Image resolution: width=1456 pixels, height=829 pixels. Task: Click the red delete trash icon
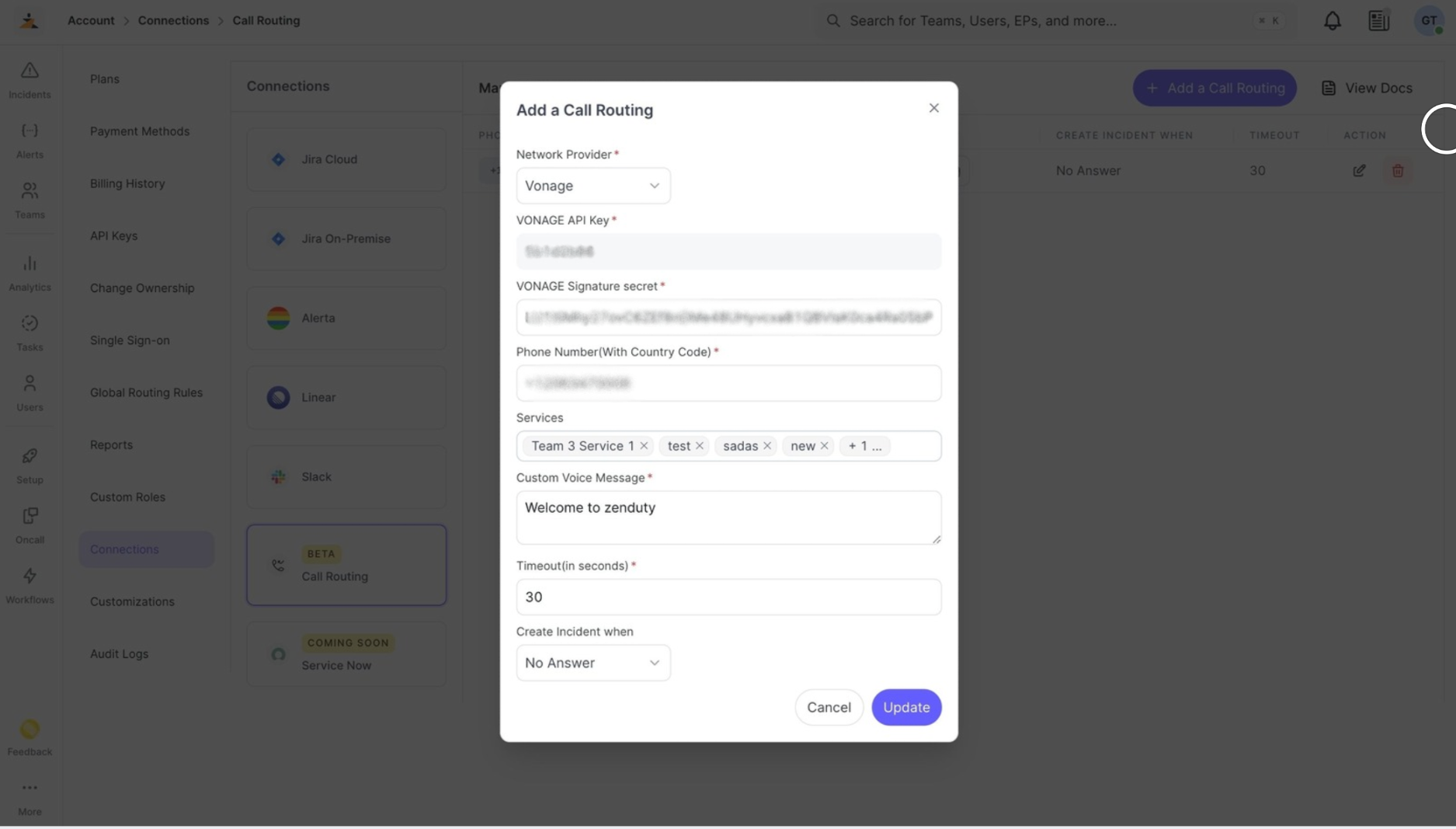[1397, 170]
